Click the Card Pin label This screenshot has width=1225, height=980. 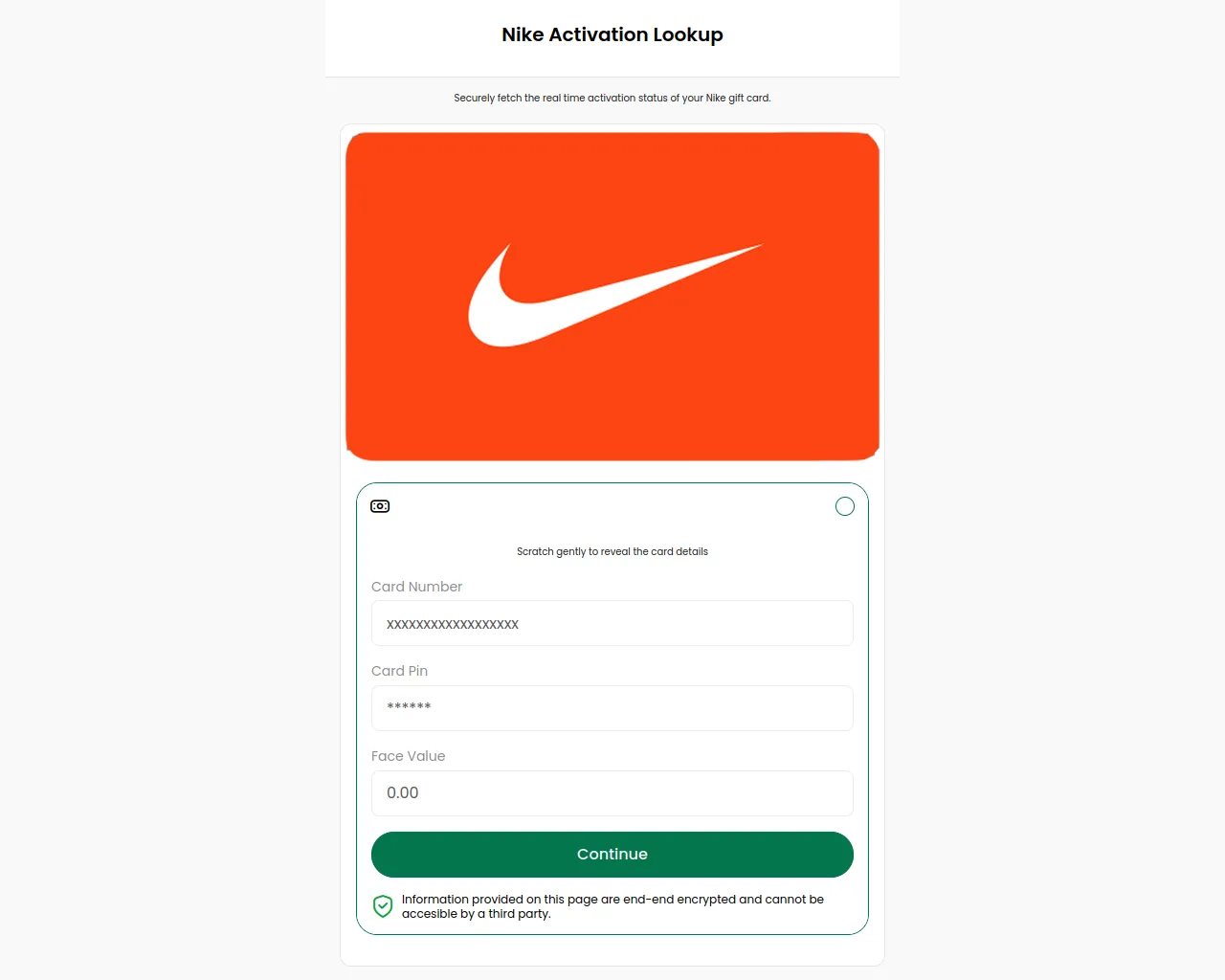399,671
